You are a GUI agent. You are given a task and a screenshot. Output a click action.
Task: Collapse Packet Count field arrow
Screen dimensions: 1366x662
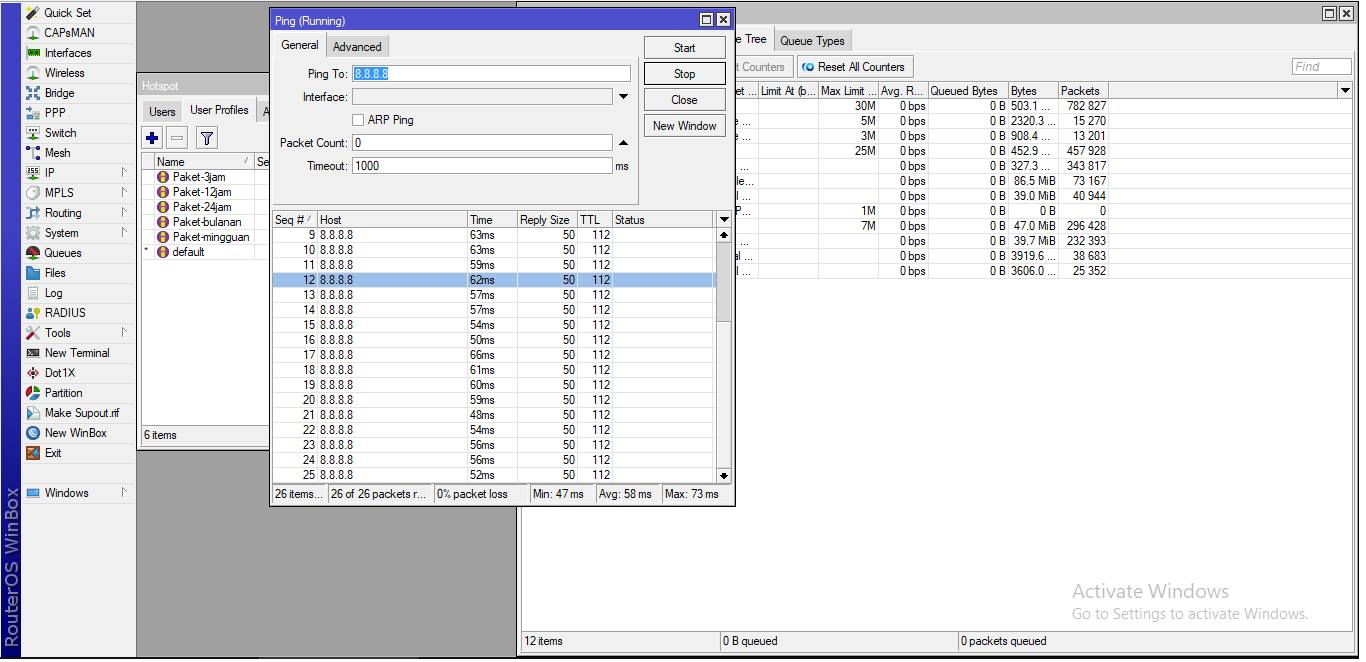click(623, 143)
